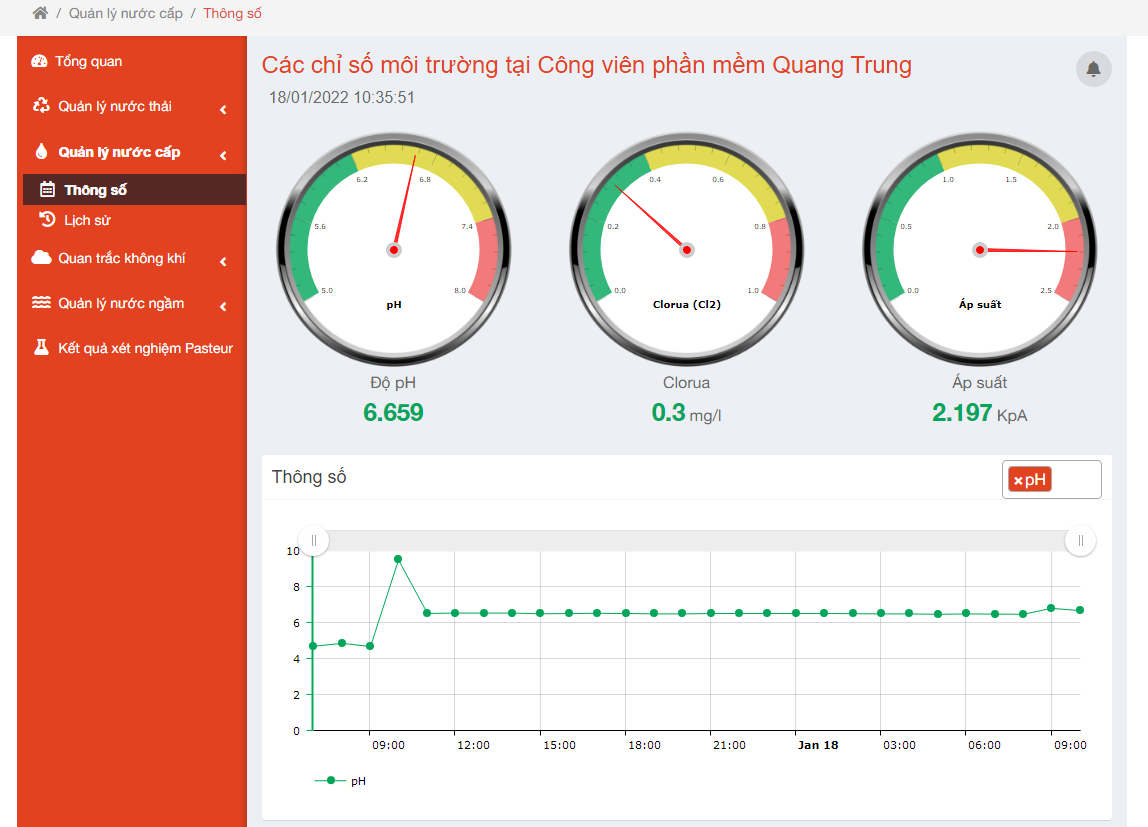
Task: Select Thông số in the sidebar
Action: point(135,190)
